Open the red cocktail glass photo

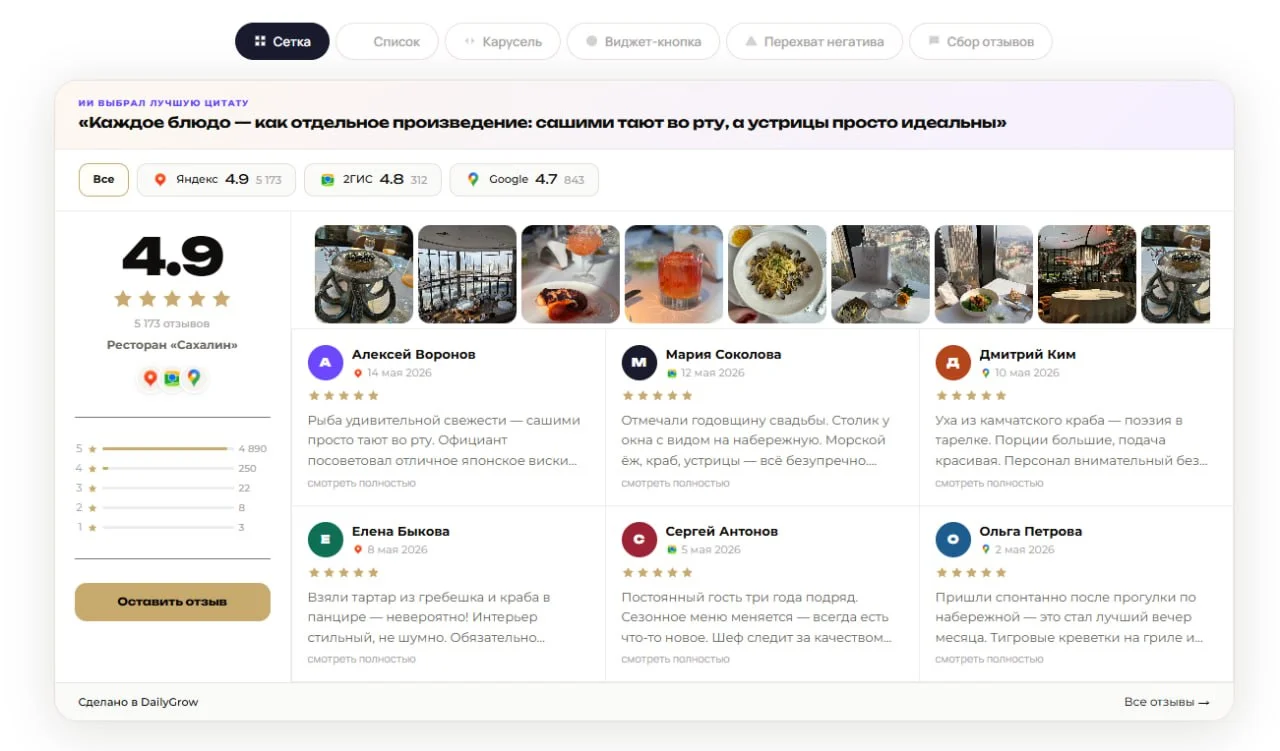pyautogui.click(x=674, y=274)
